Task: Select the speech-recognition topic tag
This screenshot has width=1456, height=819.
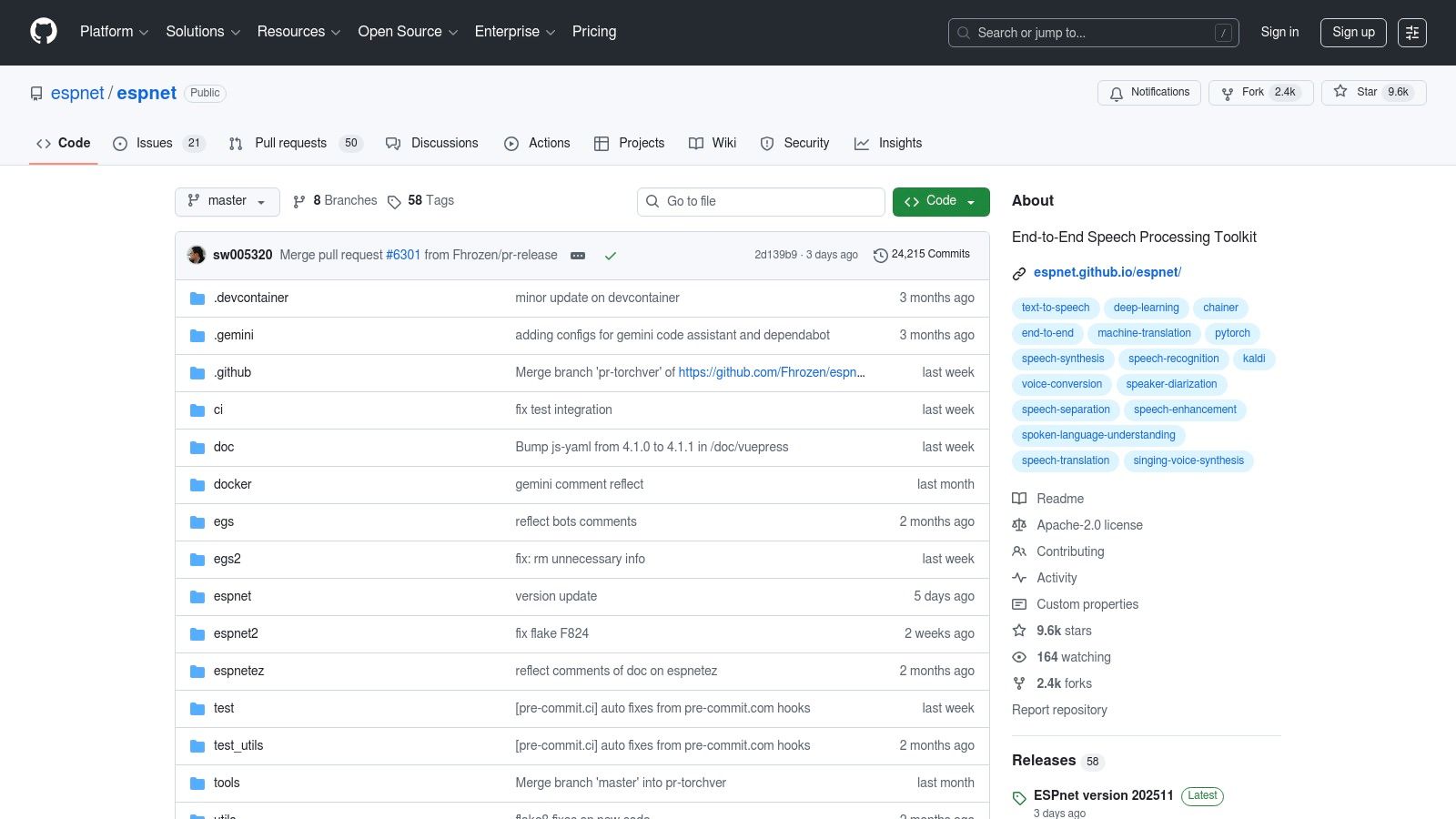Action: tap(1173, 359)
